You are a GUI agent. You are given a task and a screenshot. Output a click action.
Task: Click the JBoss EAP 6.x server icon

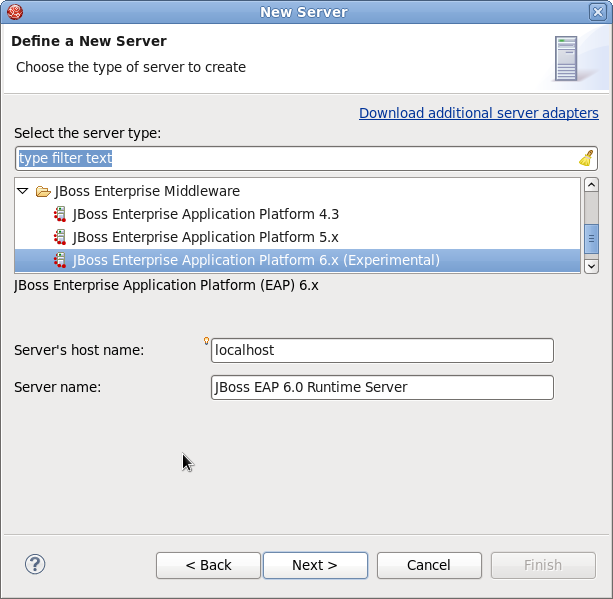pos(60,260)
